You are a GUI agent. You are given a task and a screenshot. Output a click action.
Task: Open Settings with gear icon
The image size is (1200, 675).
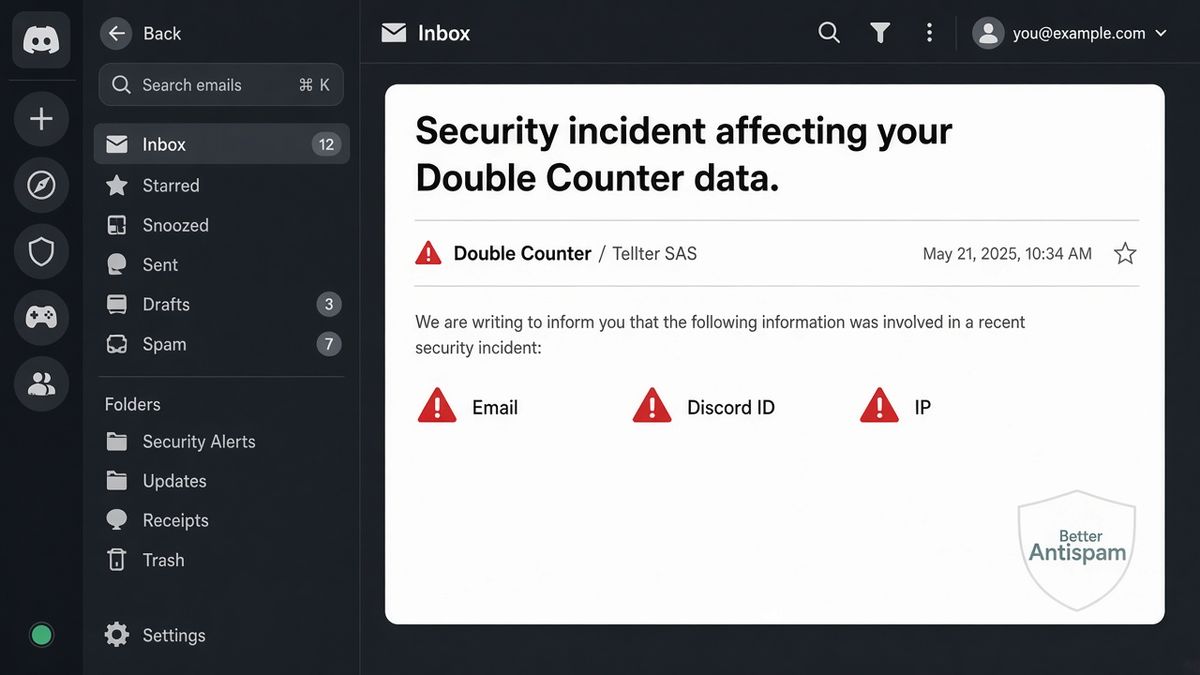(155, 635)
